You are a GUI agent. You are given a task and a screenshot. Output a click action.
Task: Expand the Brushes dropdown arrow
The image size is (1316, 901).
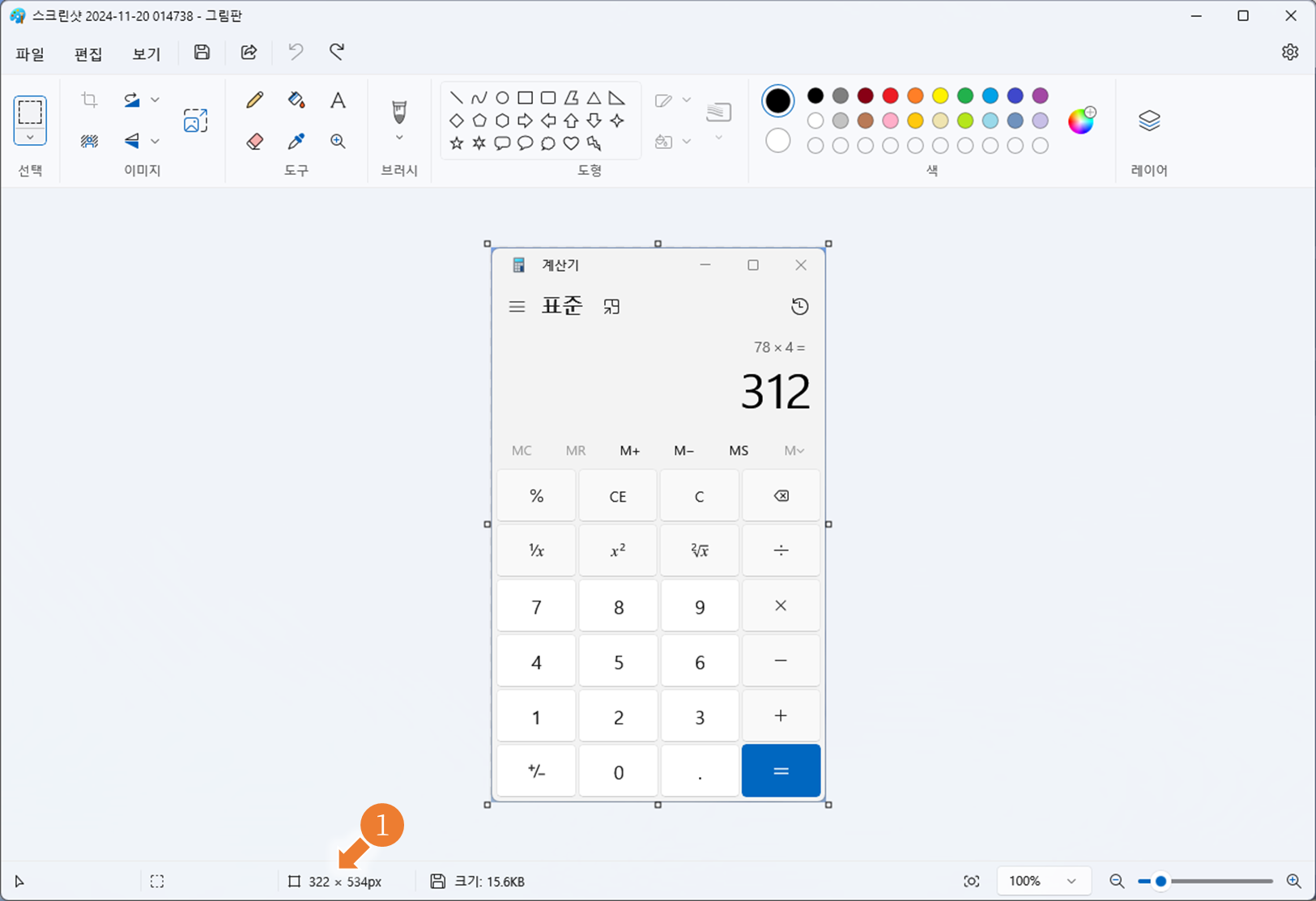399,138
